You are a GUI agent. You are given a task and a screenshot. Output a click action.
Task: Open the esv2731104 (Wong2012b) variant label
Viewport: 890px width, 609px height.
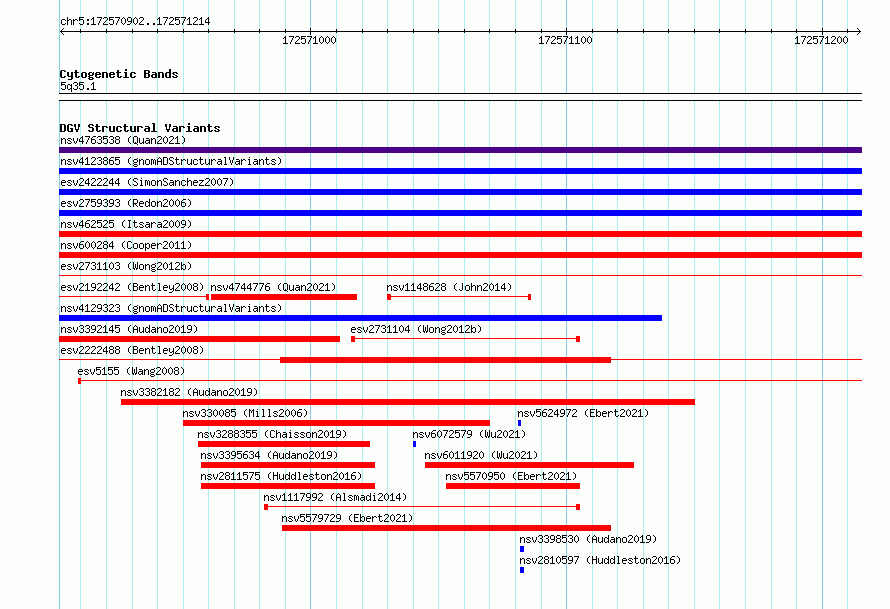(416, 329)
